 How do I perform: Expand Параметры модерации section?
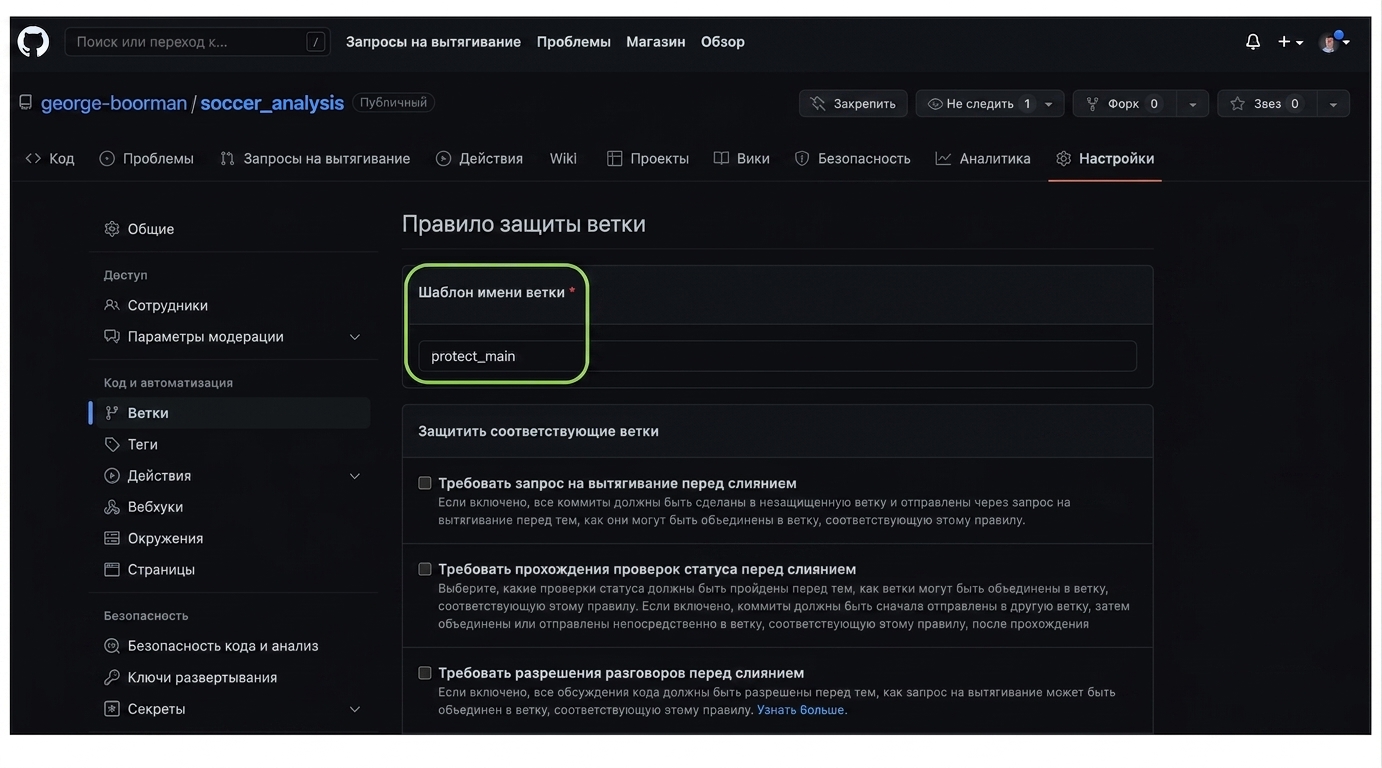[x=354, y=337]
